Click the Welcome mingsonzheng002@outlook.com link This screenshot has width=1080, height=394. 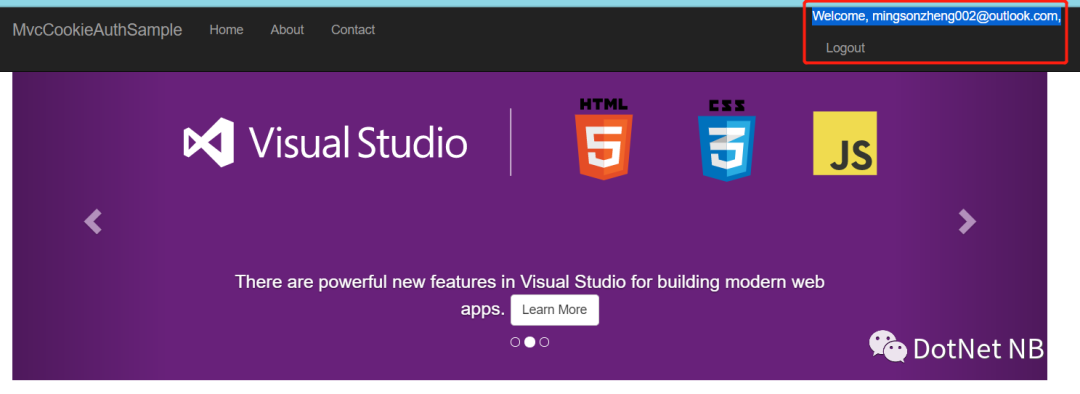[x=937, y=17]
